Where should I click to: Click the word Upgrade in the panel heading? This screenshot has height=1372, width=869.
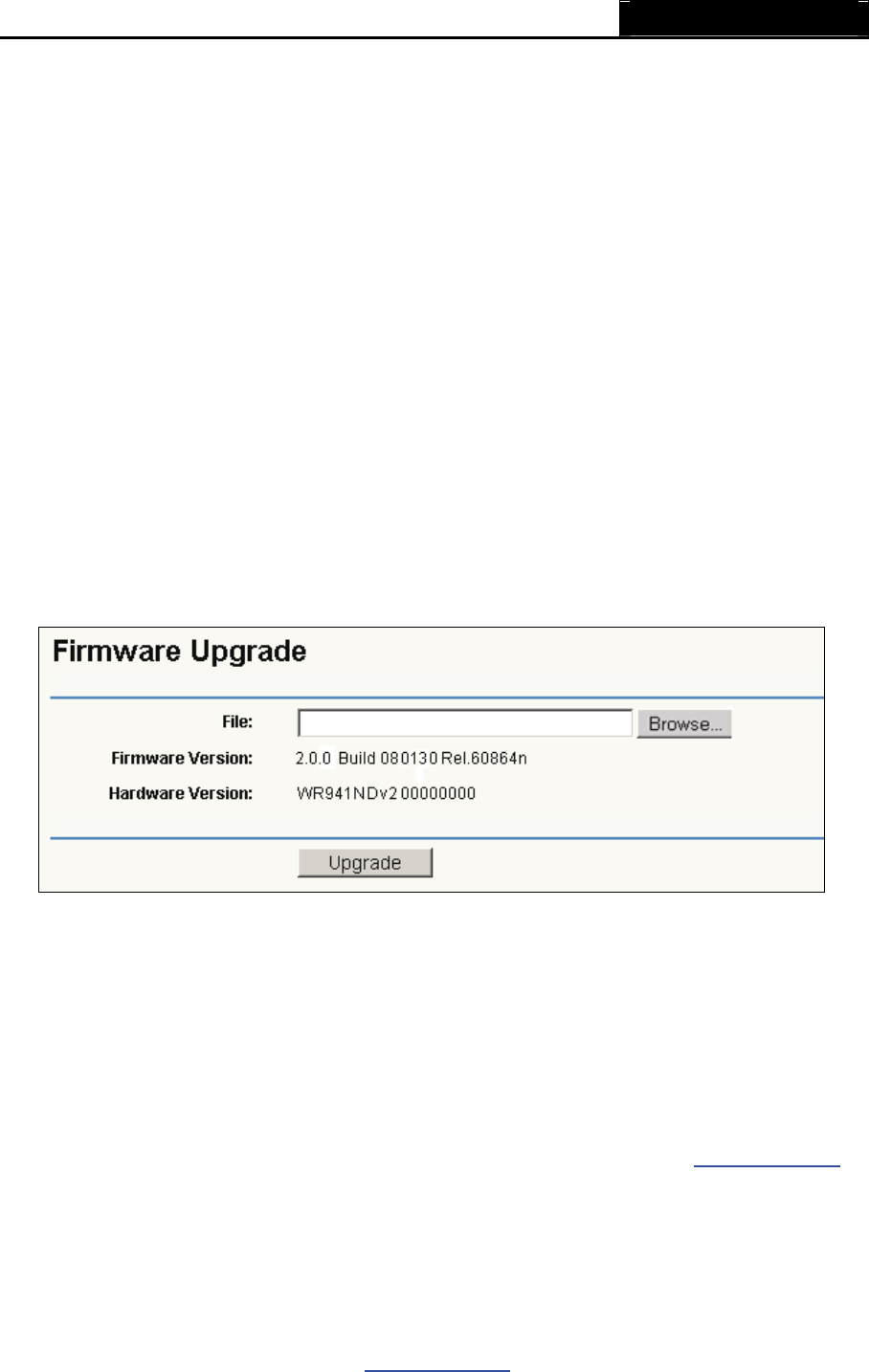click(249, 653)
